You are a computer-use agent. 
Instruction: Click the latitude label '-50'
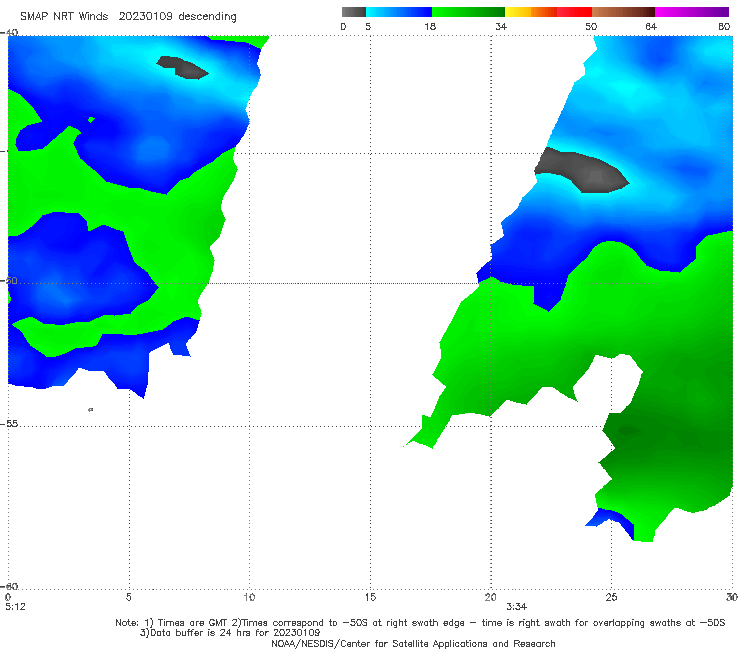(9, 280)
